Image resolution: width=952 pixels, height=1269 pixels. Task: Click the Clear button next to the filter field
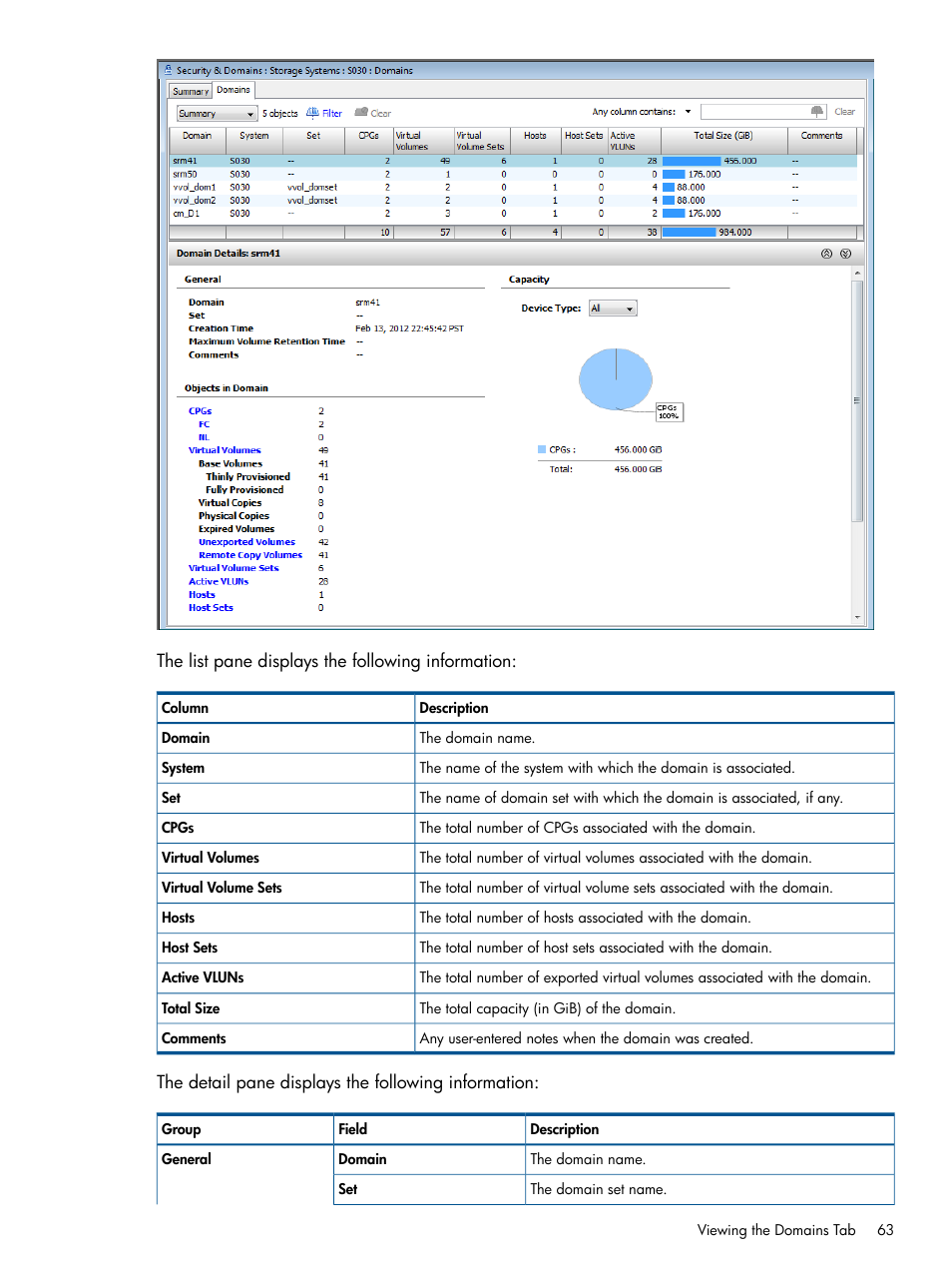tap(844, 112)
